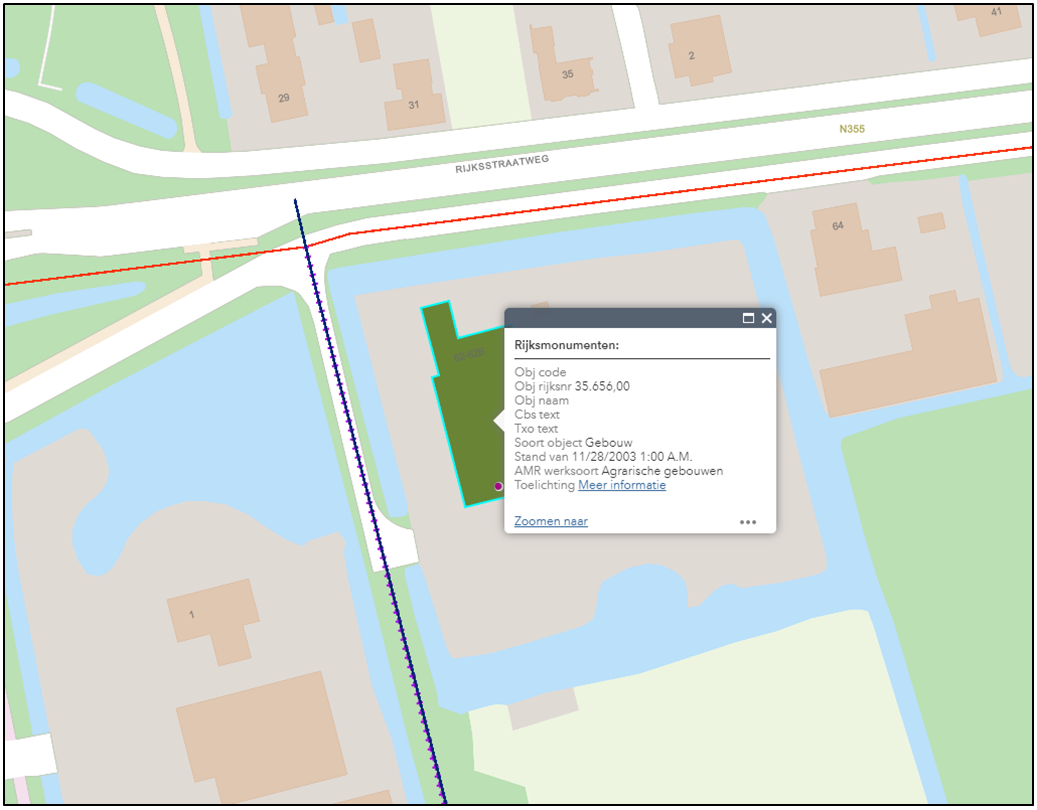Click the Obj naam row
The image size is (1037, 810).
click(x=542, y=400)
